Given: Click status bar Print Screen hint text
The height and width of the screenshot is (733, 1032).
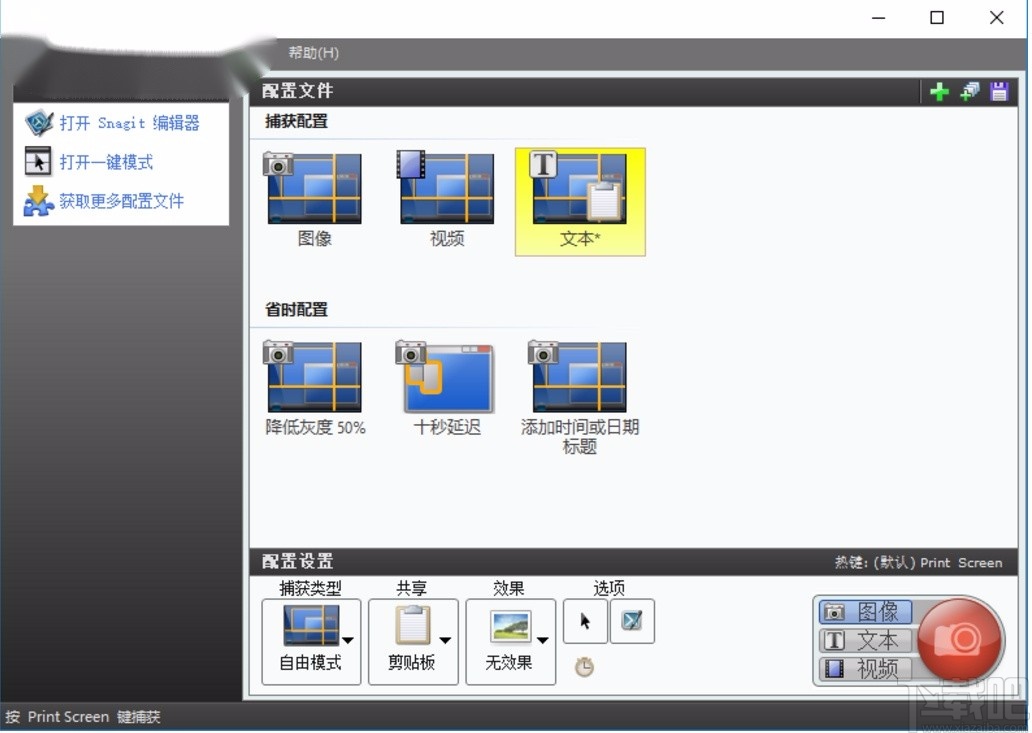Looking at the screenshot, I should pos(83,717).
